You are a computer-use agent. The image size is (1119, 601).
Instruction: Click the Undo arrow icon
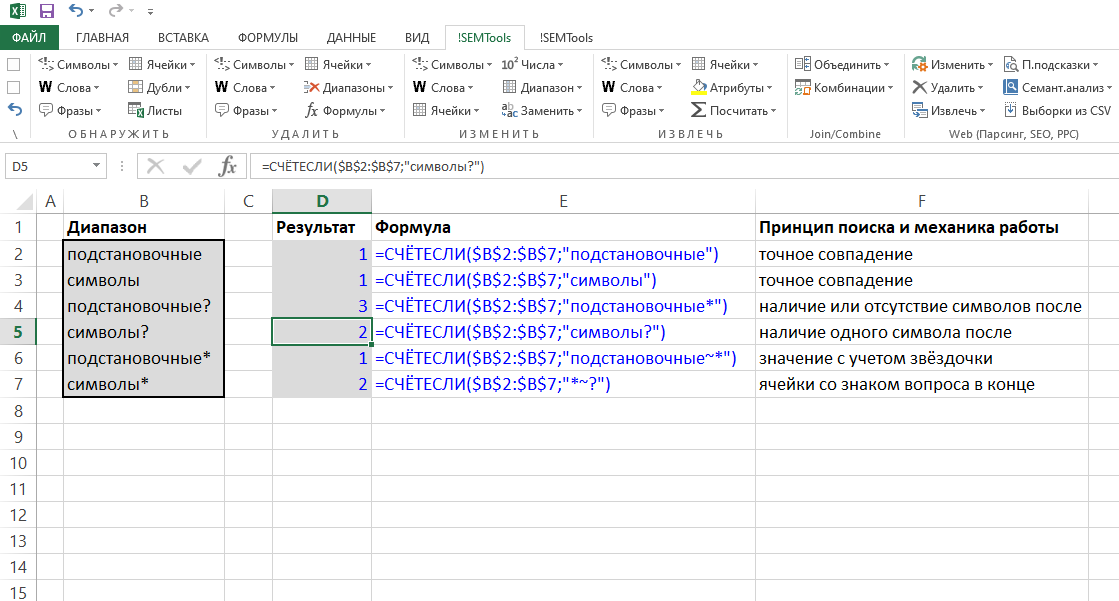[x=76, y=10]
